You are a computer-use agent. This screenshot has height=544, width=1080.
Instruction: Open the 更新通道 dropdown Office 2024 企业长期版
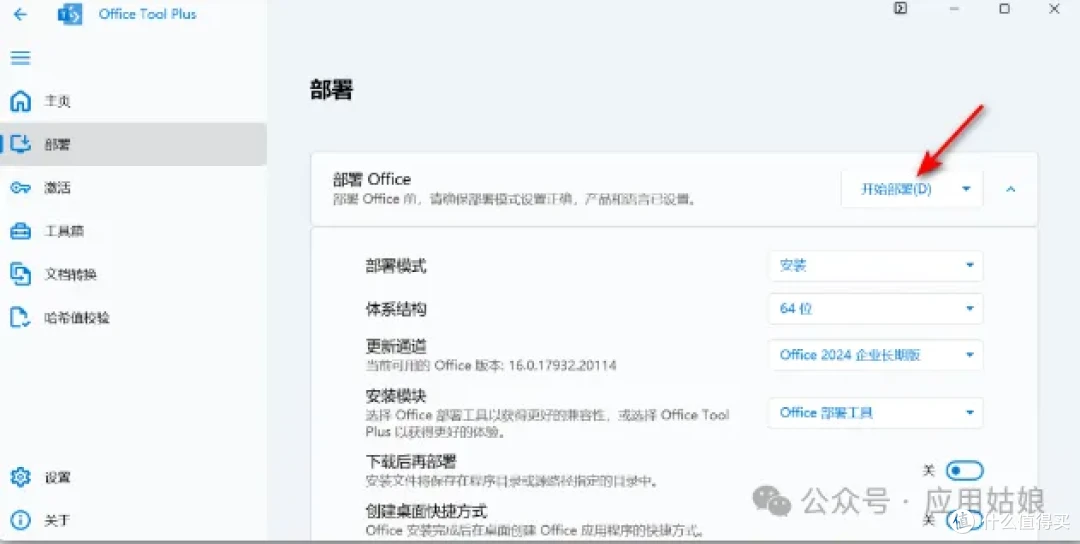tap(875, 355)
